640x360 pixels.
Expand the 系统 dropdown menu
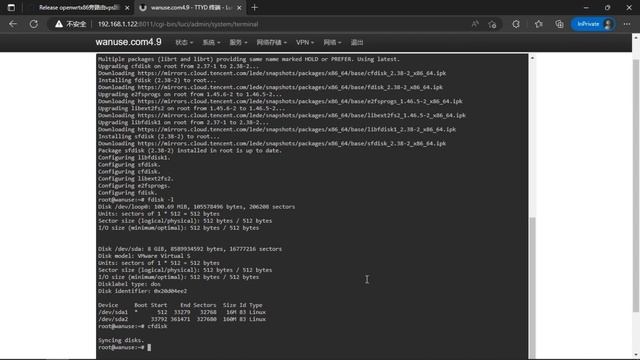[x=211, y=42]
